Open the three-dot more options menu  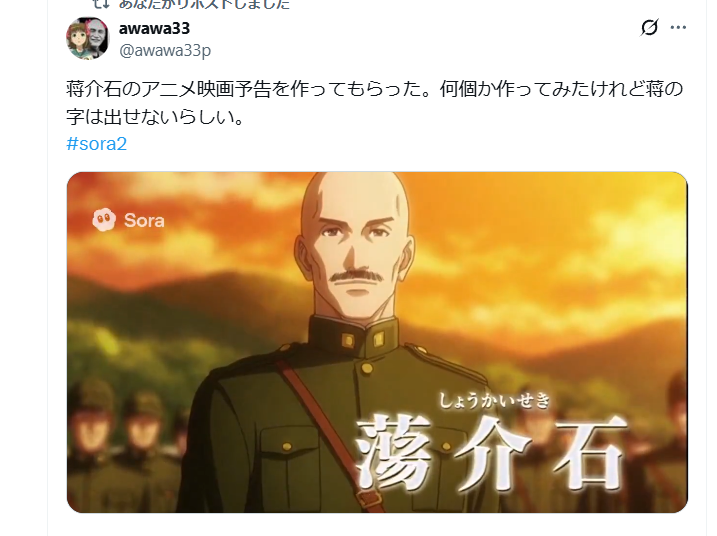pyautogui.click(x=678, y=27)
